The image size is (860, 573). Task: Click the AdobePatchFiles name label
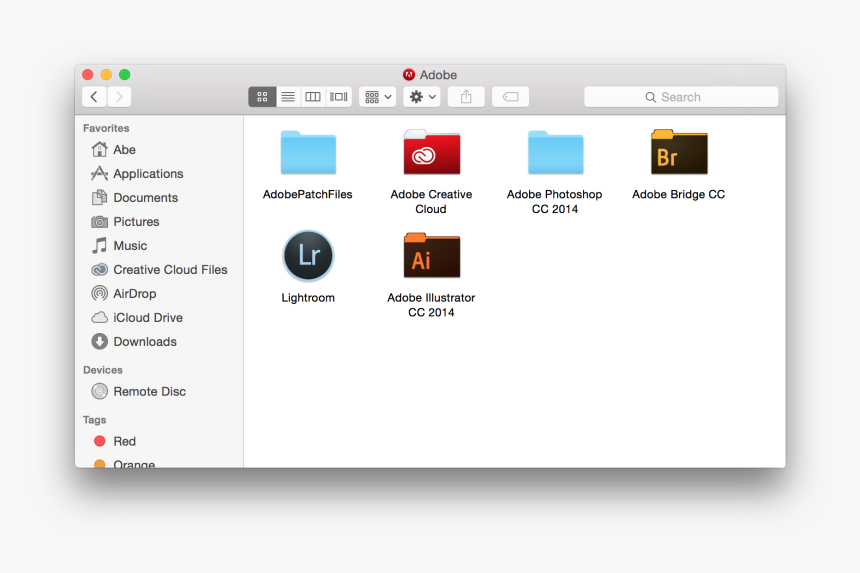click(308, 194)
